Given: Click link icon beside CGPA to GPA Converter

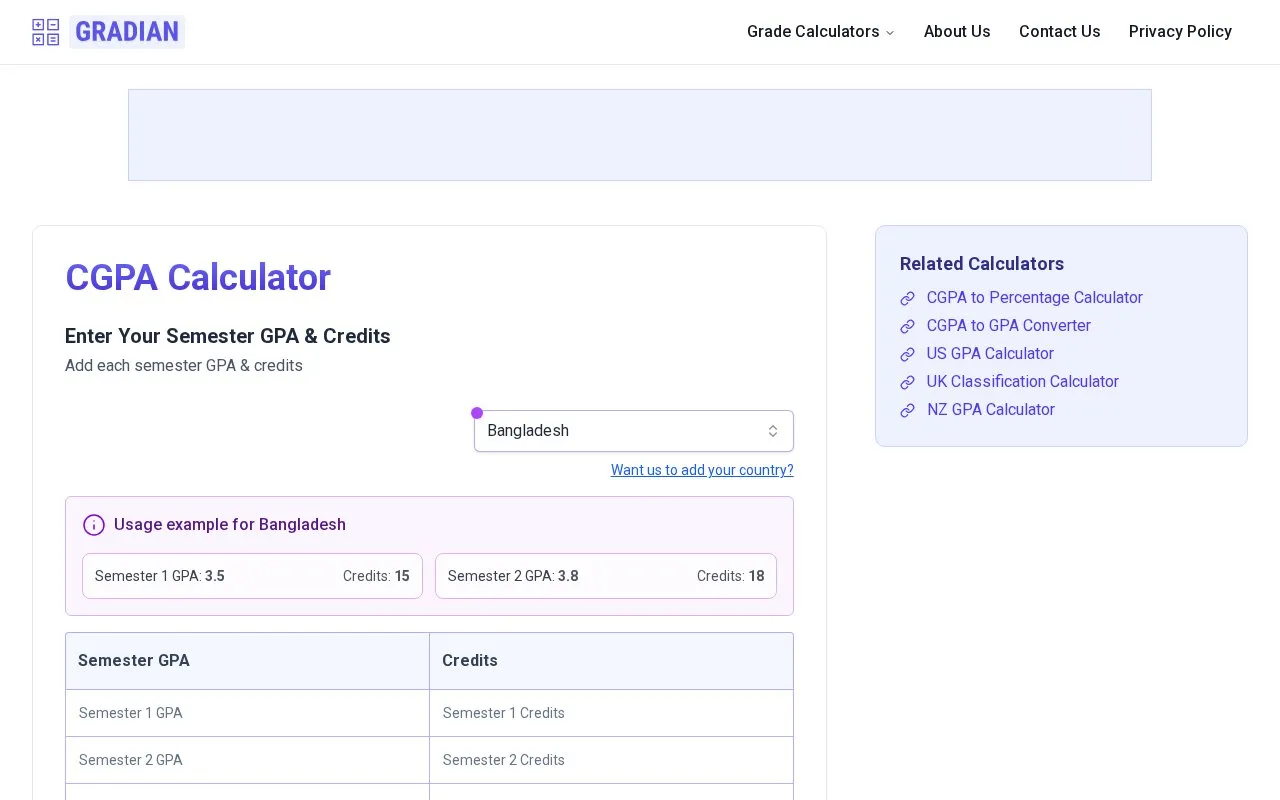Looking at the screenshot, I should [x=907, y=327].
